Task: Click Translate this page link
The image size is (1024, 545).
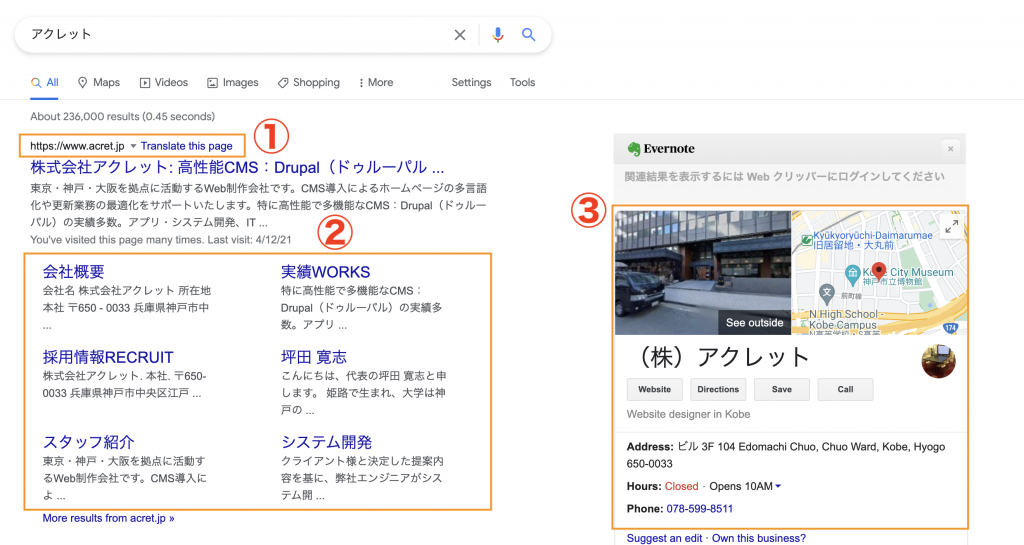Action: 187,146
